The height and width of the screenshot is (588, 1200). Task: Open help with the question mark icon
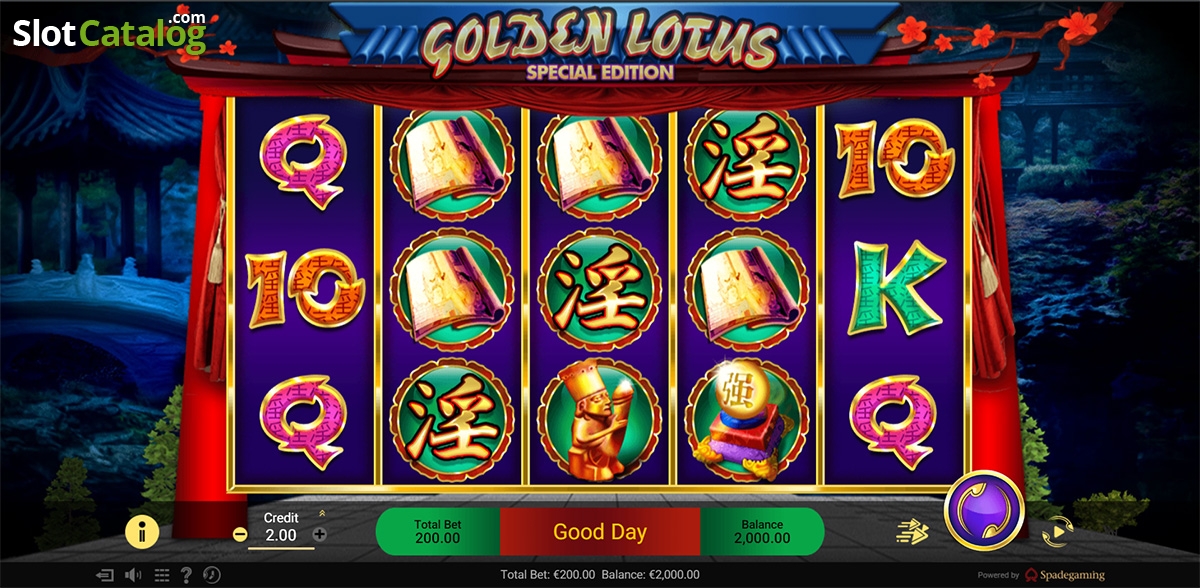(185, 575)
